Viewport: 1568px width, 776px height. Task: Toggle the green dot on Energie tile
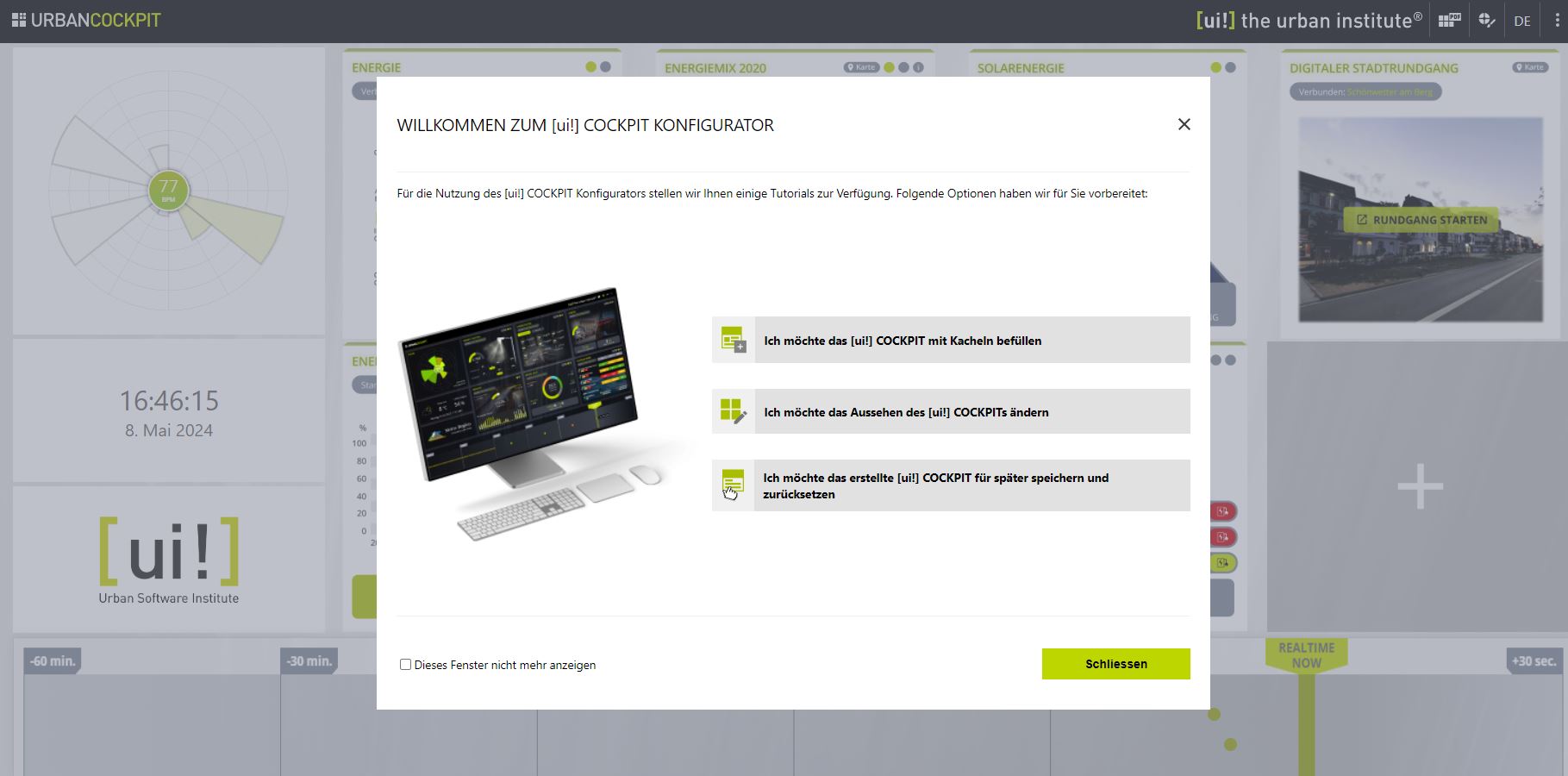click(x=590, y=67)
